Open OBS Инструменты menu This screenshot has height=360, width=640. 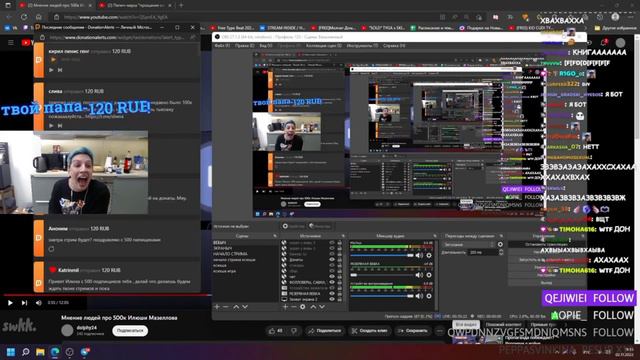pyautogui.click(x=362, y=46)
